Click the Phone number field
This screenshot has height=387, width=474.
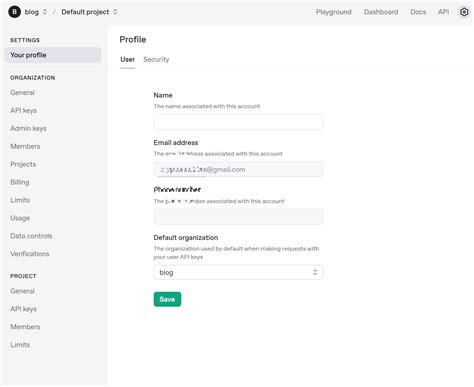(x=238, y=217)
